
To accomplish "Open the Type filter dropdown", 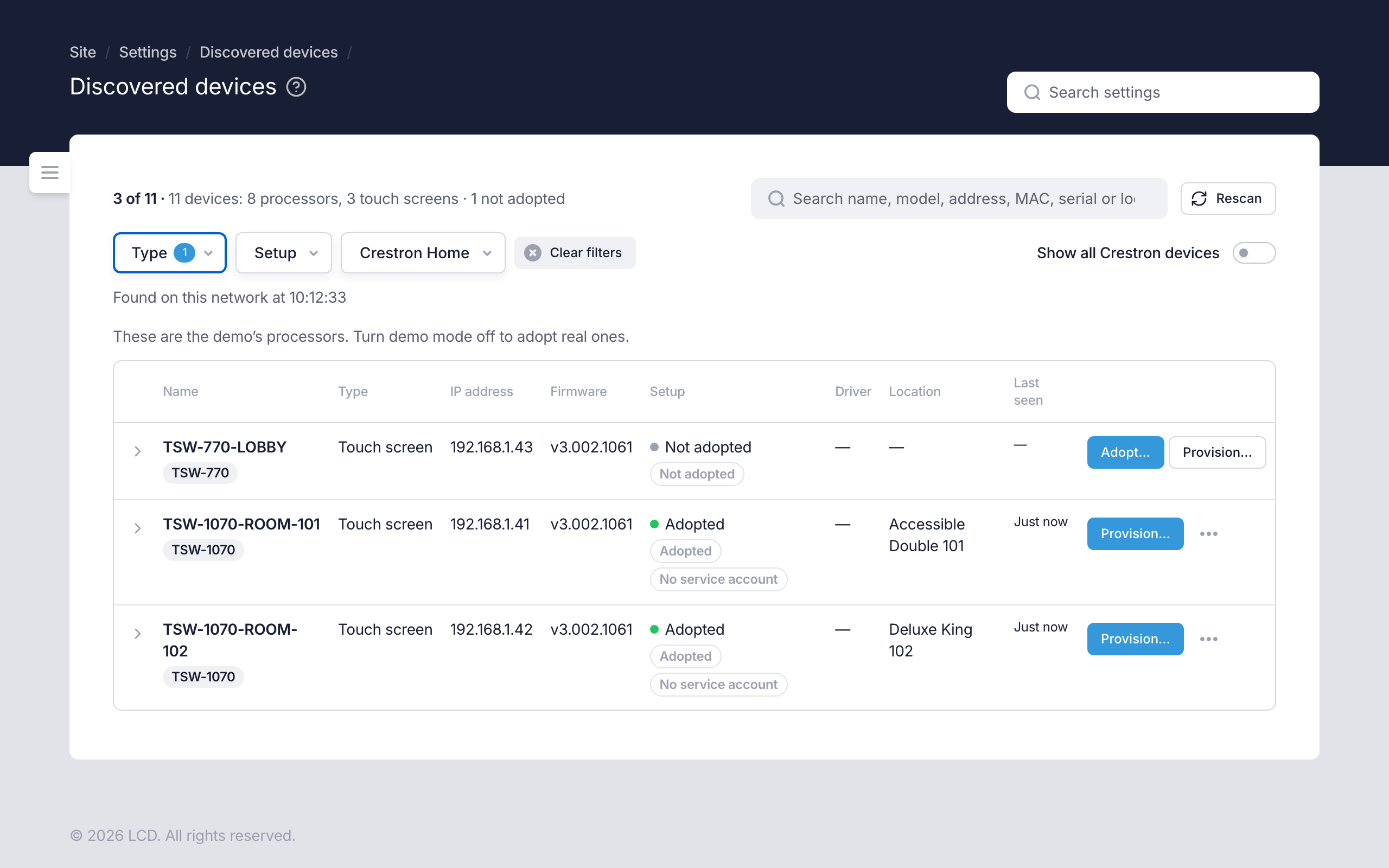I will [x=170, y=253].
